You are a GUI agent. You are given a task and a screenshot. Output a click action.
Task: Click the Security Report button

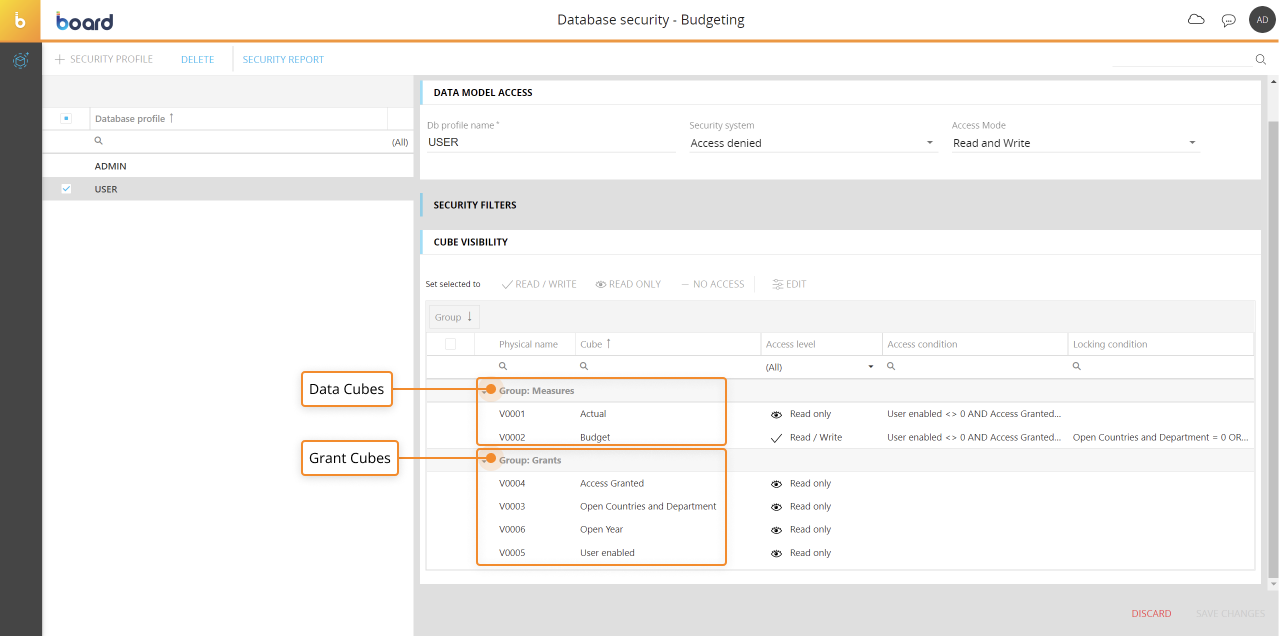(x=283, y=60)
